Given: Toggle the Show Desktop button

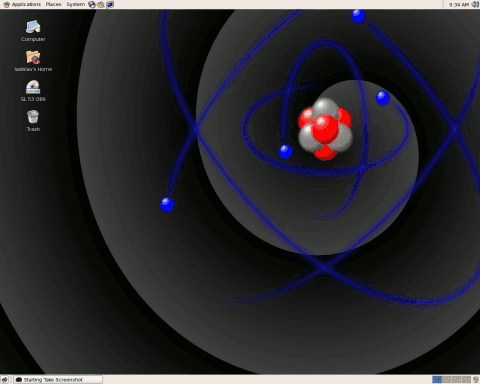Looking at the screenshot, I should point(5,379).
